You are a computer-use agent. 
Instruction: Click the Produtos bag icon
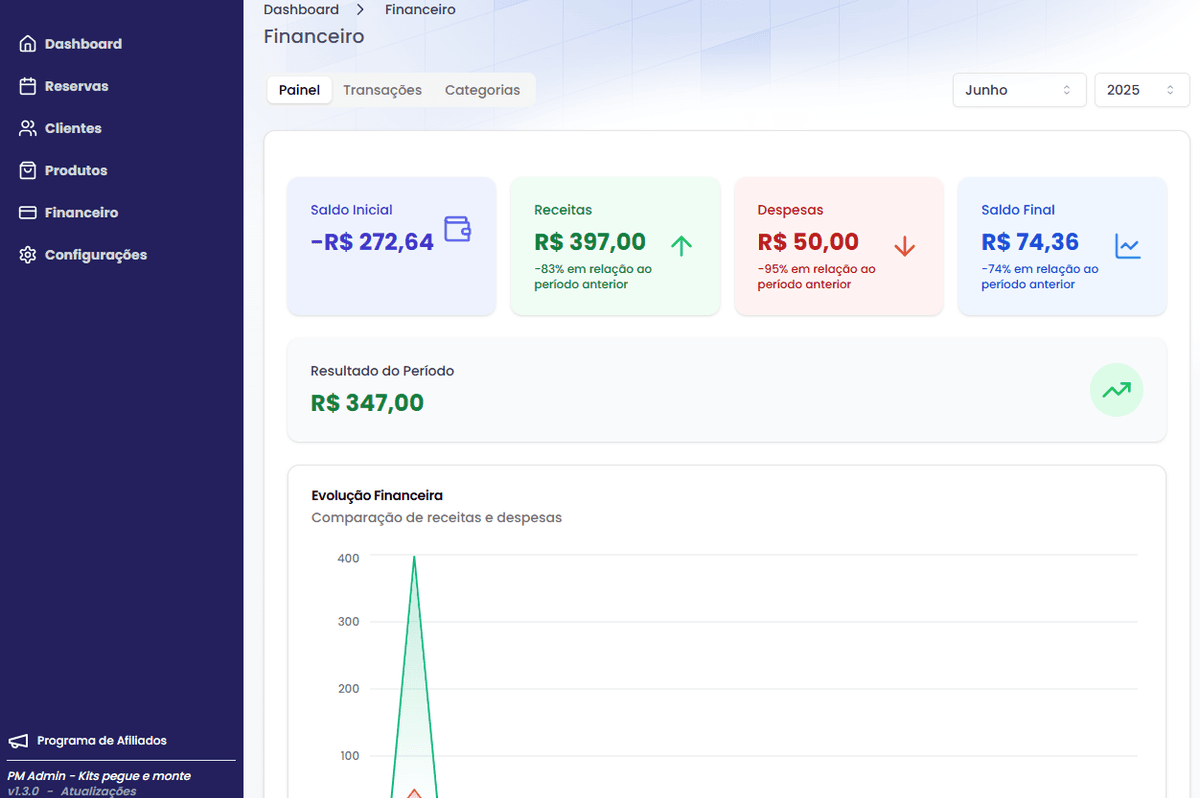(28, 170)
